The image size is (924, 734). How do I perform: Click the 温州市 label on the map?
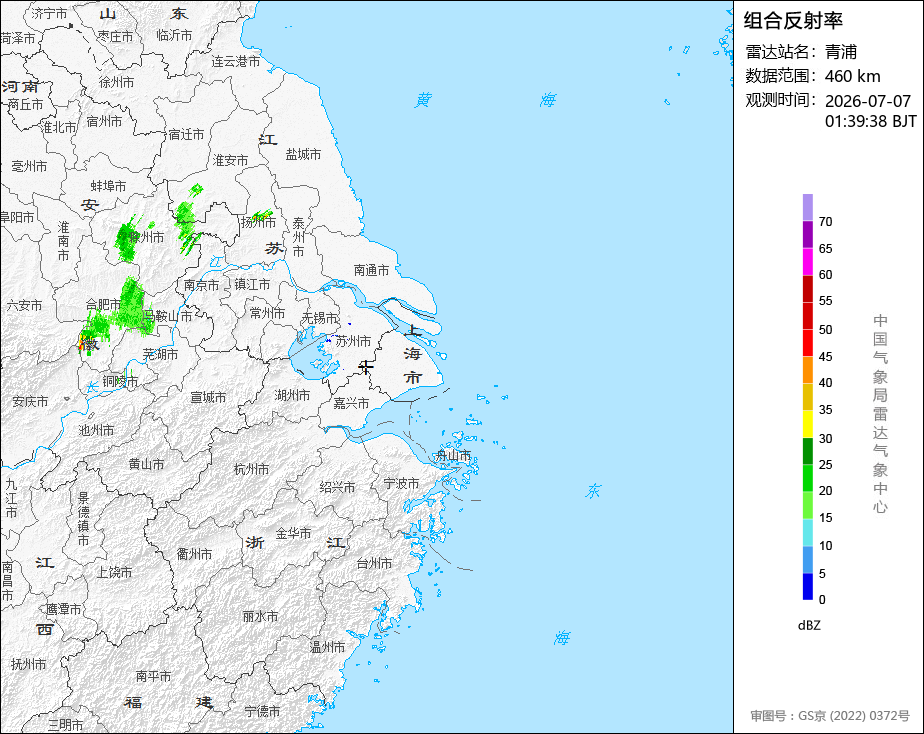[328, 647]
